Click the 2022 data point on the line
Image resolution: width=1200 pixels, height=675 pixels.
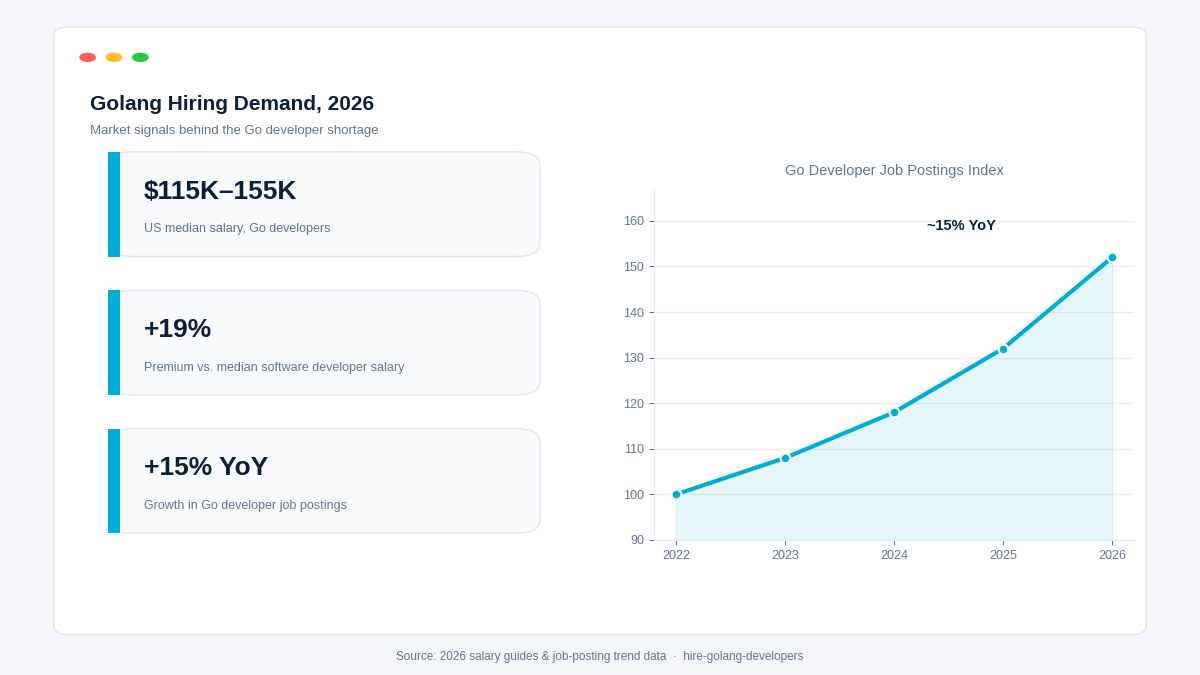(x=676, y=494)
